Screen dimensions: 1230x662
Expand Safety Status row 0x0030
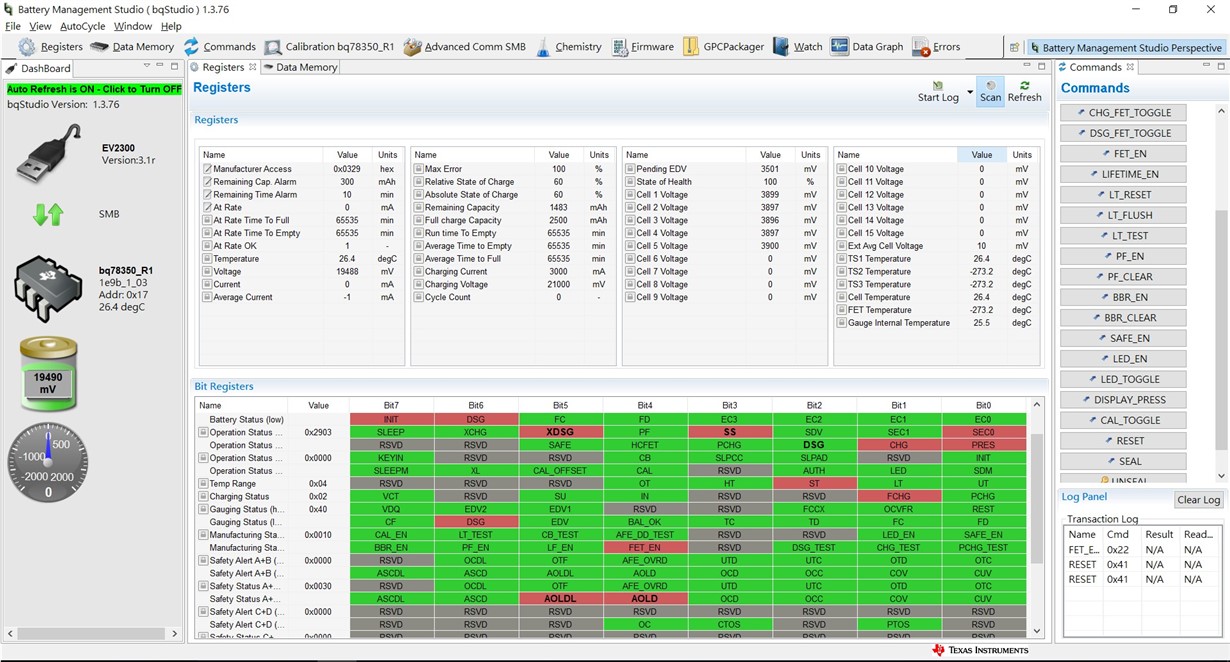(x=203, y=586)
